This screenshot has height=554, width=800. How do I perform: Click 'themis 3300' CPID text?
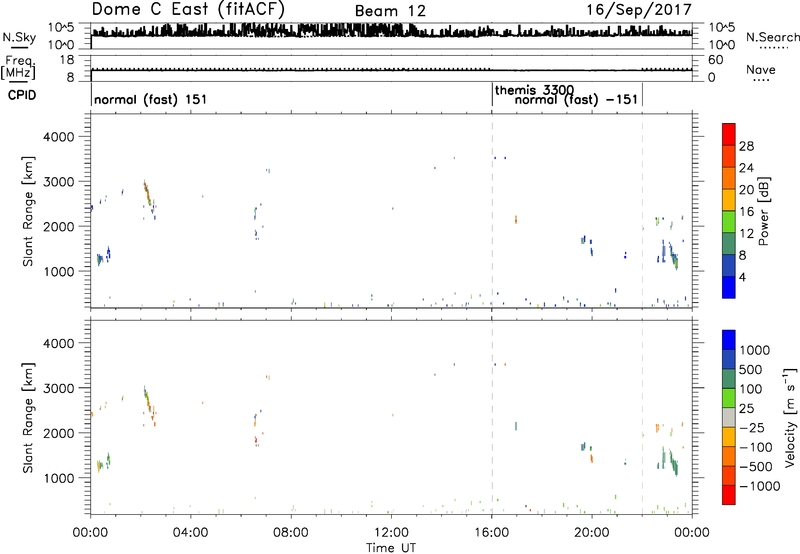[x=534, y=90]
